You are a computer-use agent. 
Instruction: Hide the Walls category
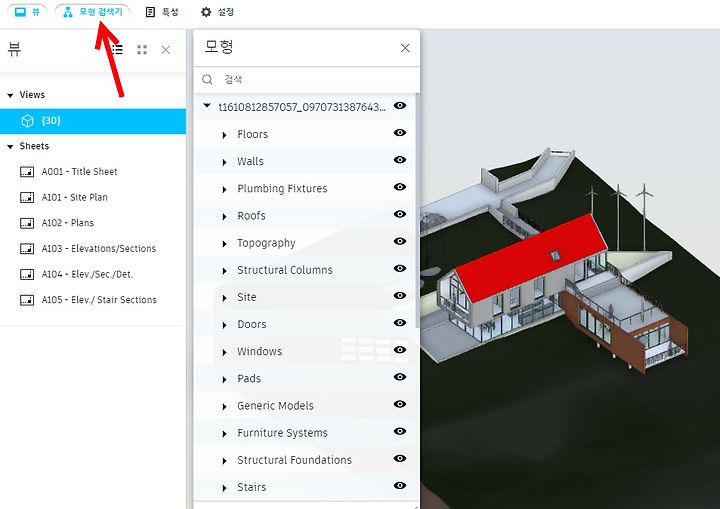click(400, 160)
